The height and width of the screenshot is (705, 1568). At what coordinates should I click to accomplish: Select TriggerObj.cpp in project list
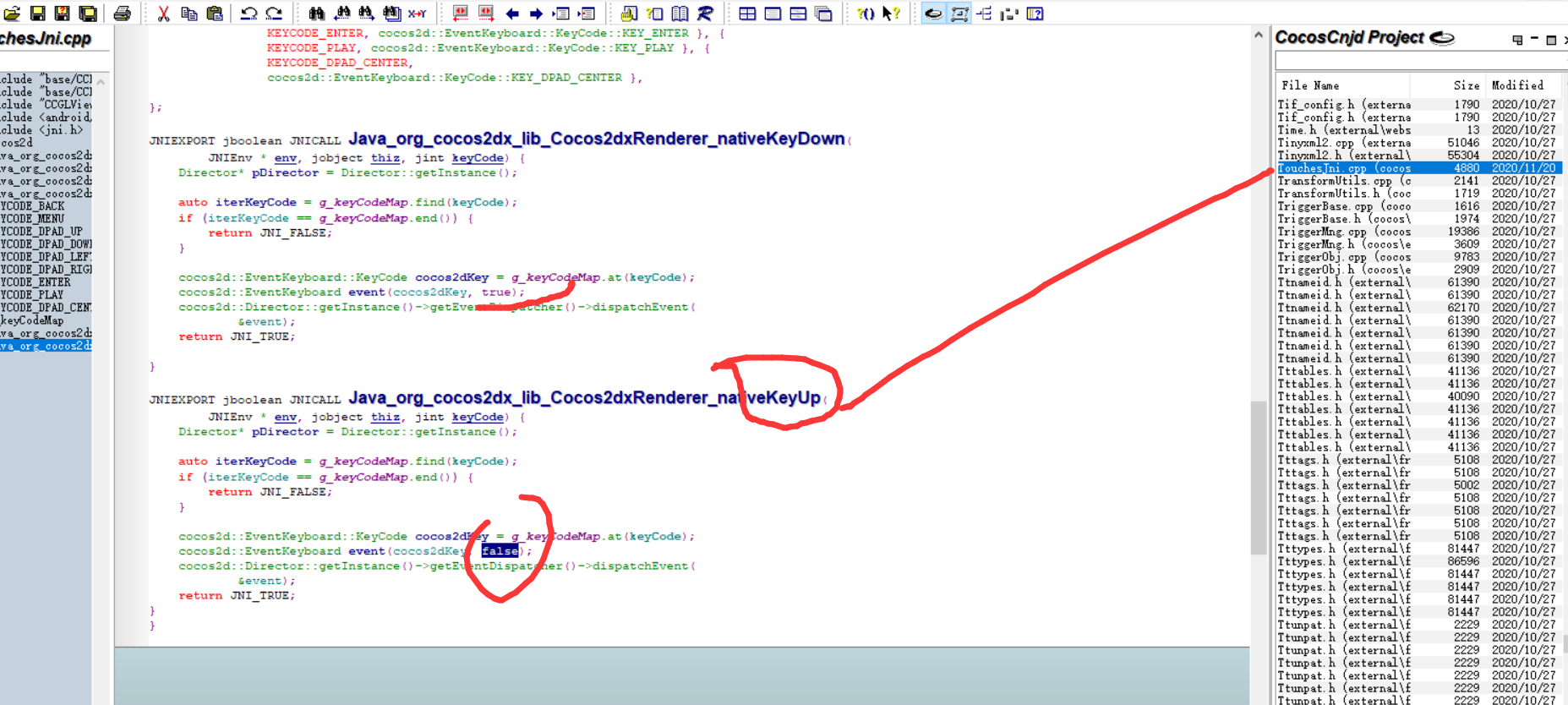(1418, 257)
